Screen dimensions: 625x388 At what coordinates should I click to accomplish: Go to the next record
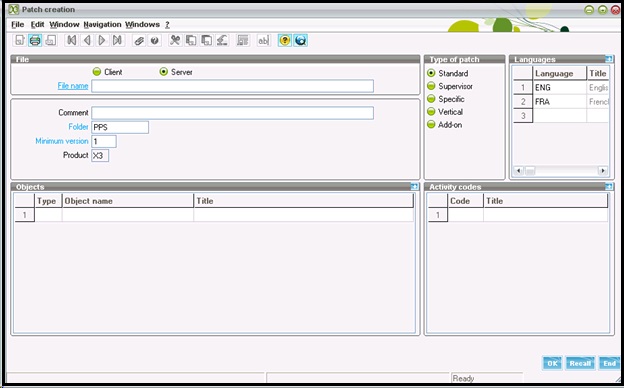102,40
